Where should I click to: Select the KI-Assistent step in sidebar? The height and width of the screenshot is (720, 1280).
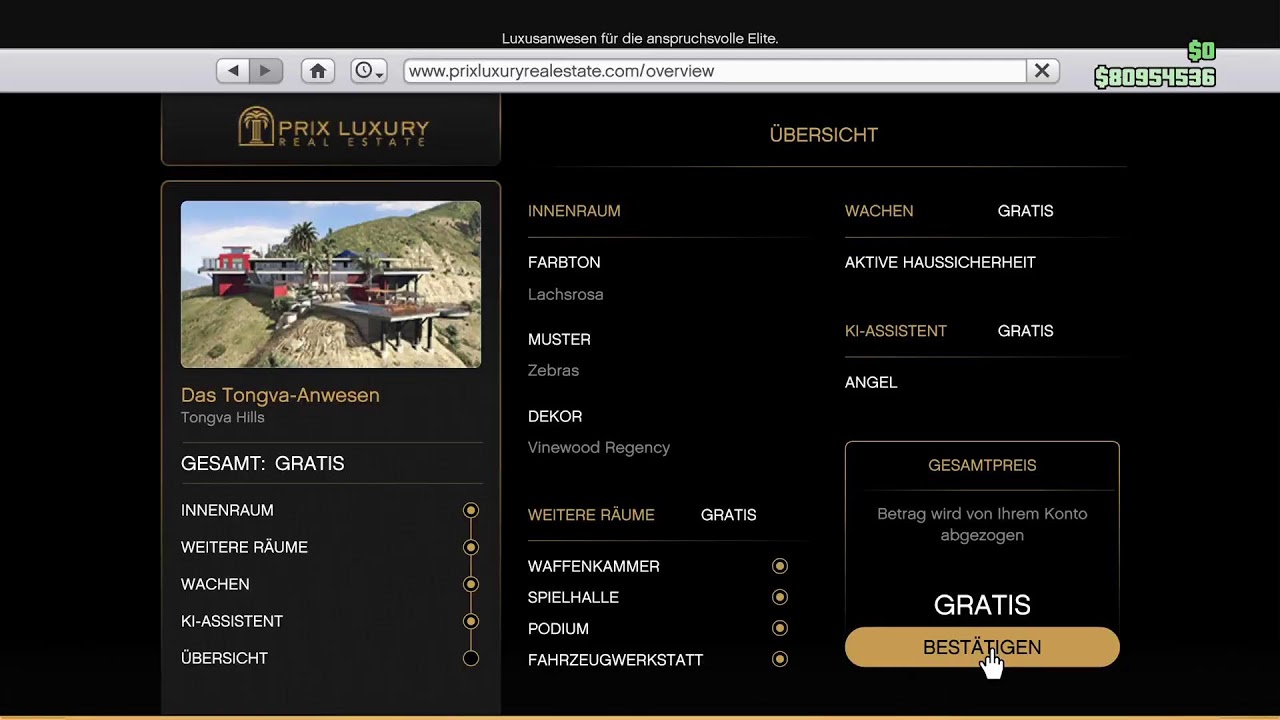(232, 621)
